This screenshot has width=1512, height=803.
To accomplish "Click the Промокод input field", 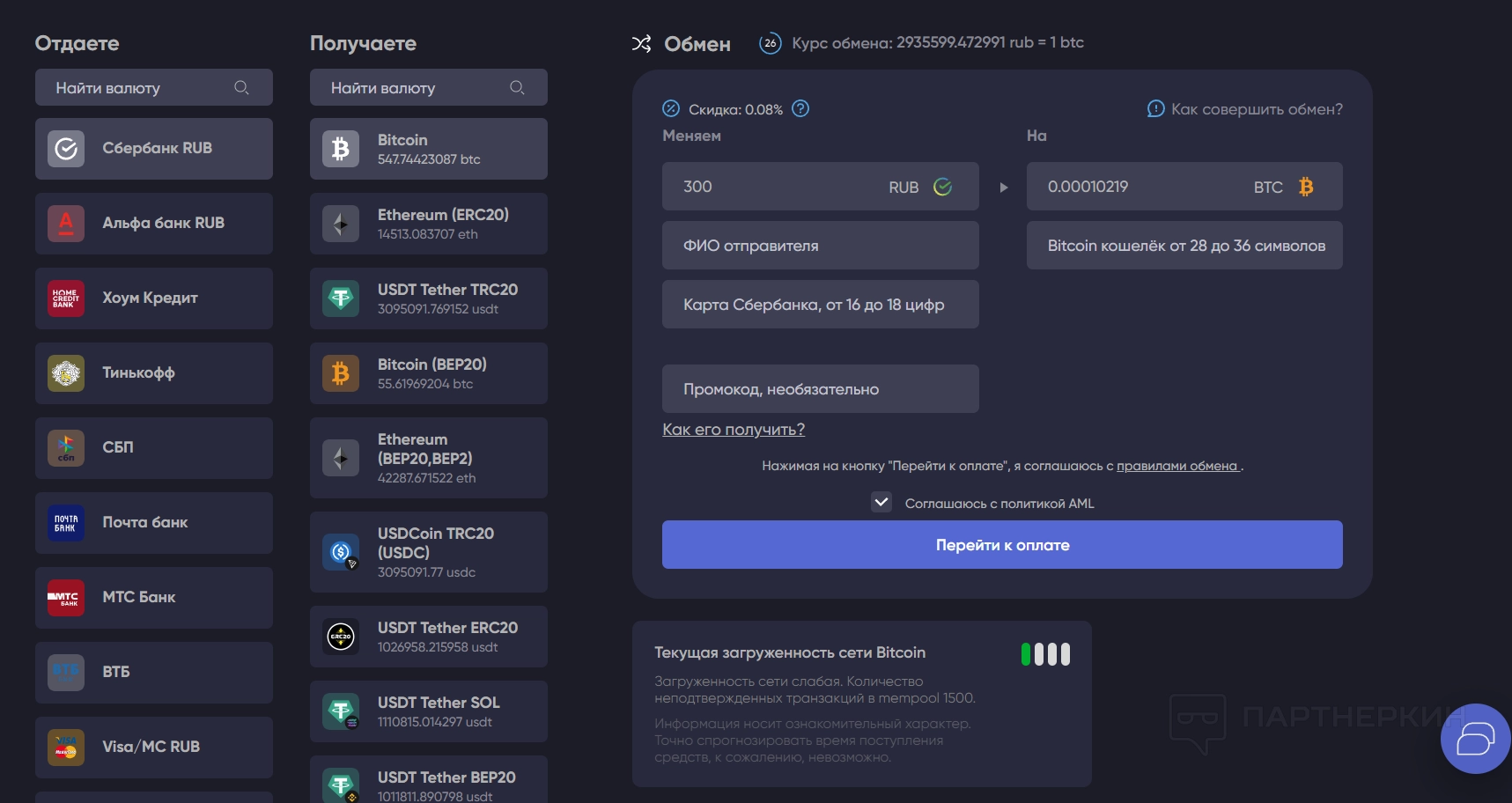I will [820, 389].
